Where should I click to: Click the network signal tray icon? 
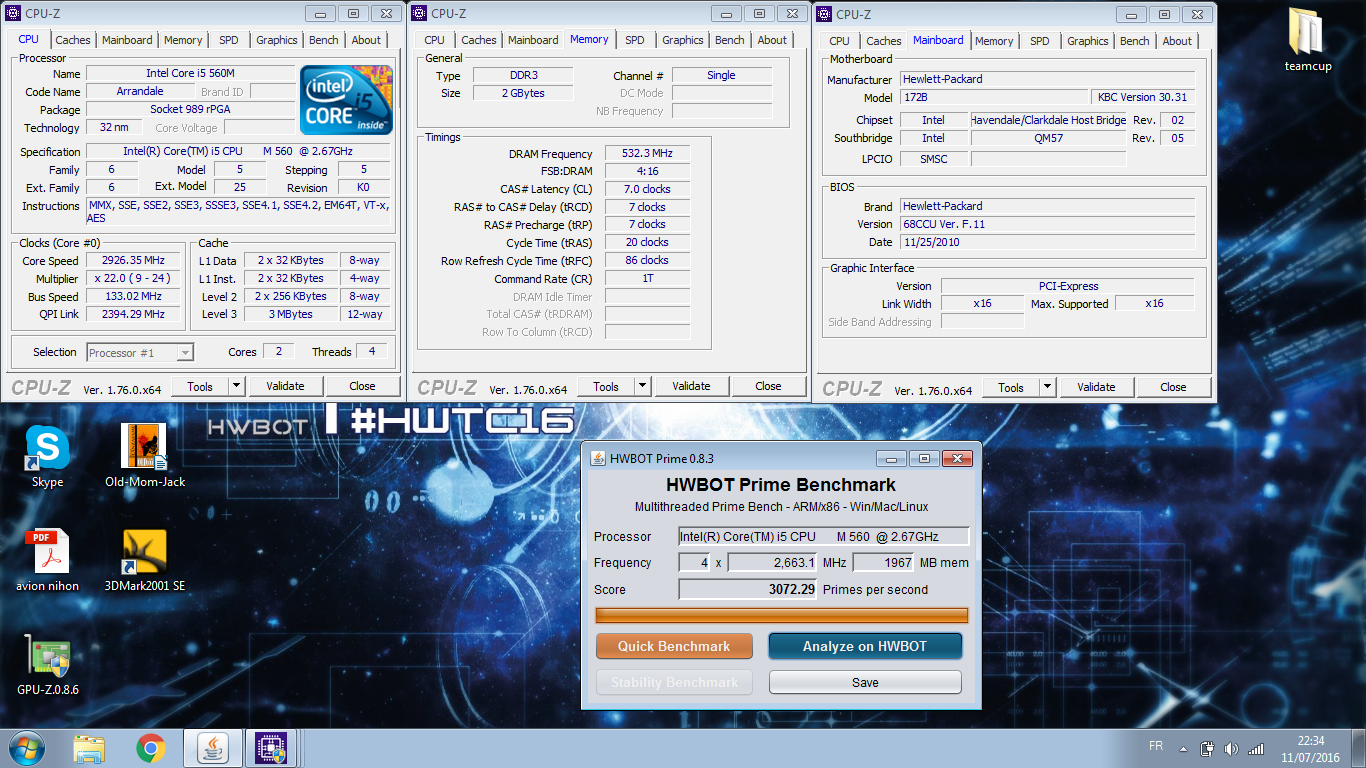coord(1257,748)
